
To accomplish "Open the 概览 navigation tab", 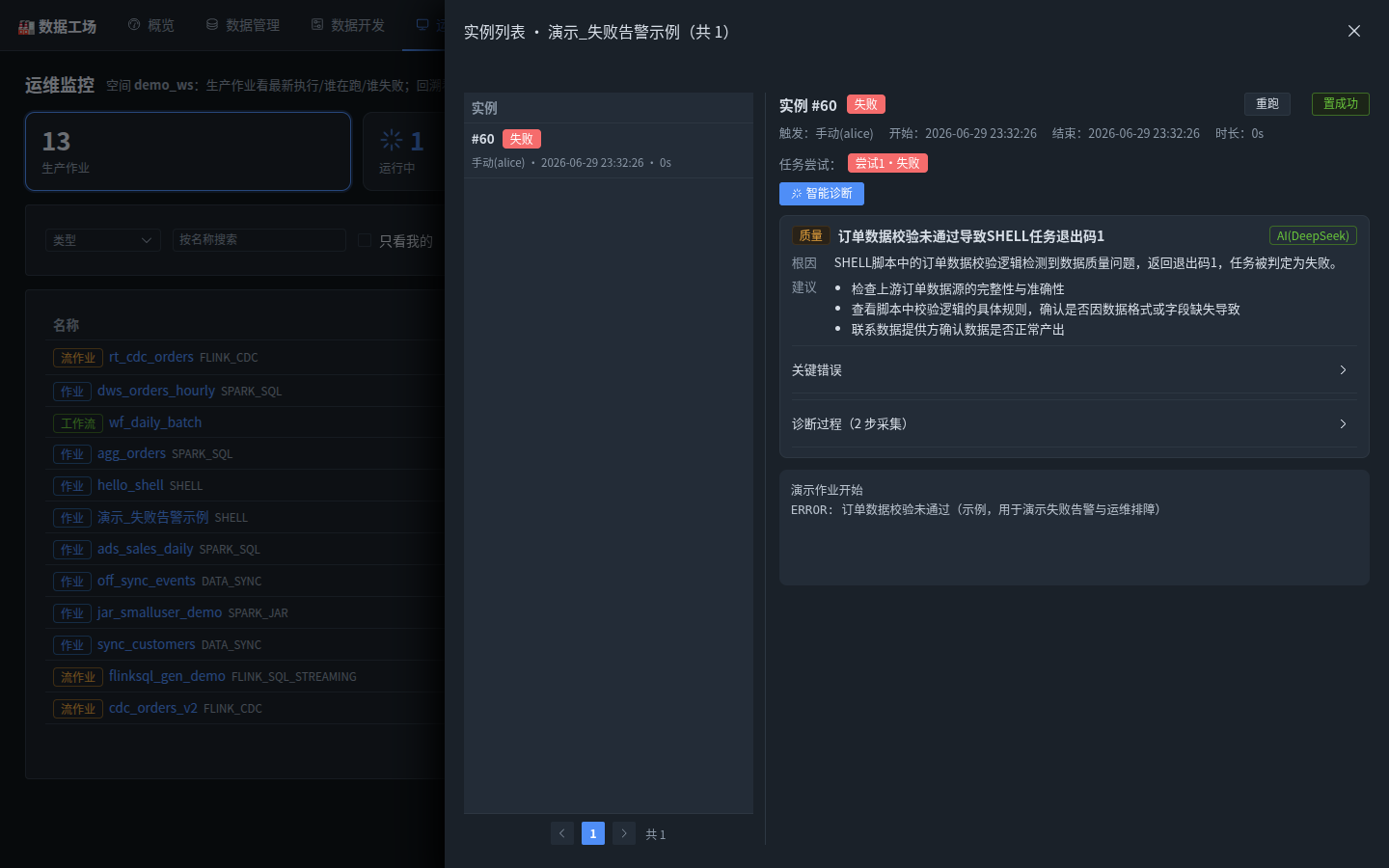I will coord(151,25).
